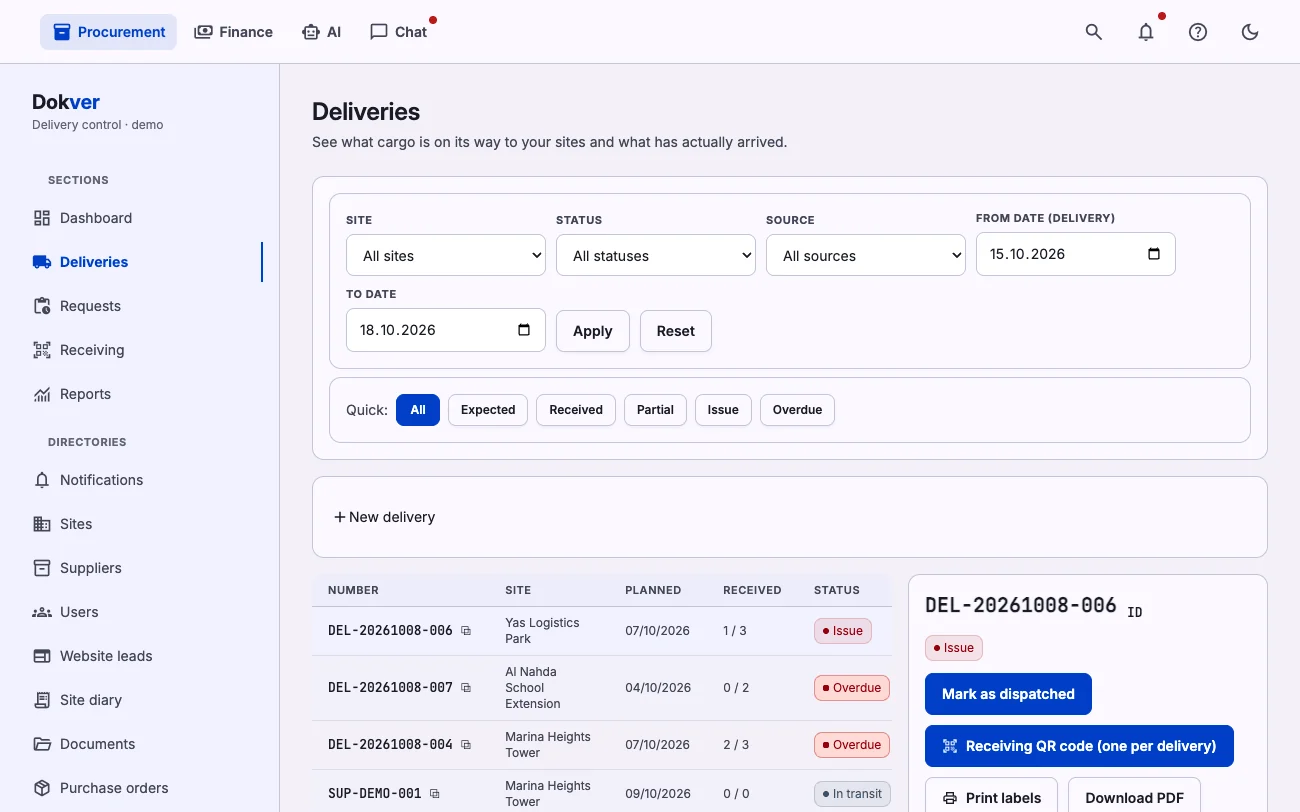Select the Overdue quick filter

tap(797, 410)
